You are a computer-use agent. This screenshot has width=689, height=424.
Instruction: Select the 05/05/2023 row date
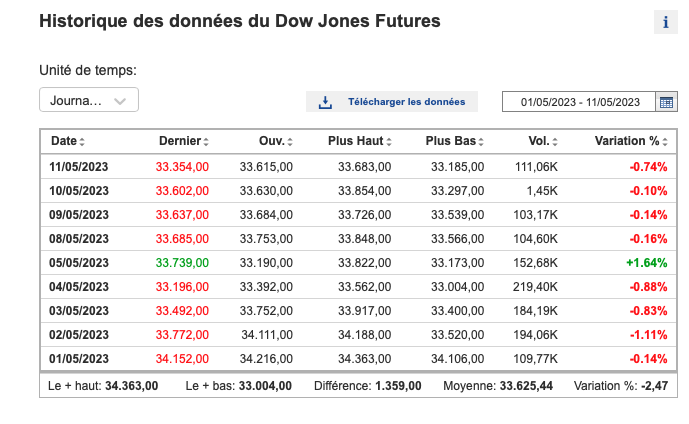click(x=79, y=262)
